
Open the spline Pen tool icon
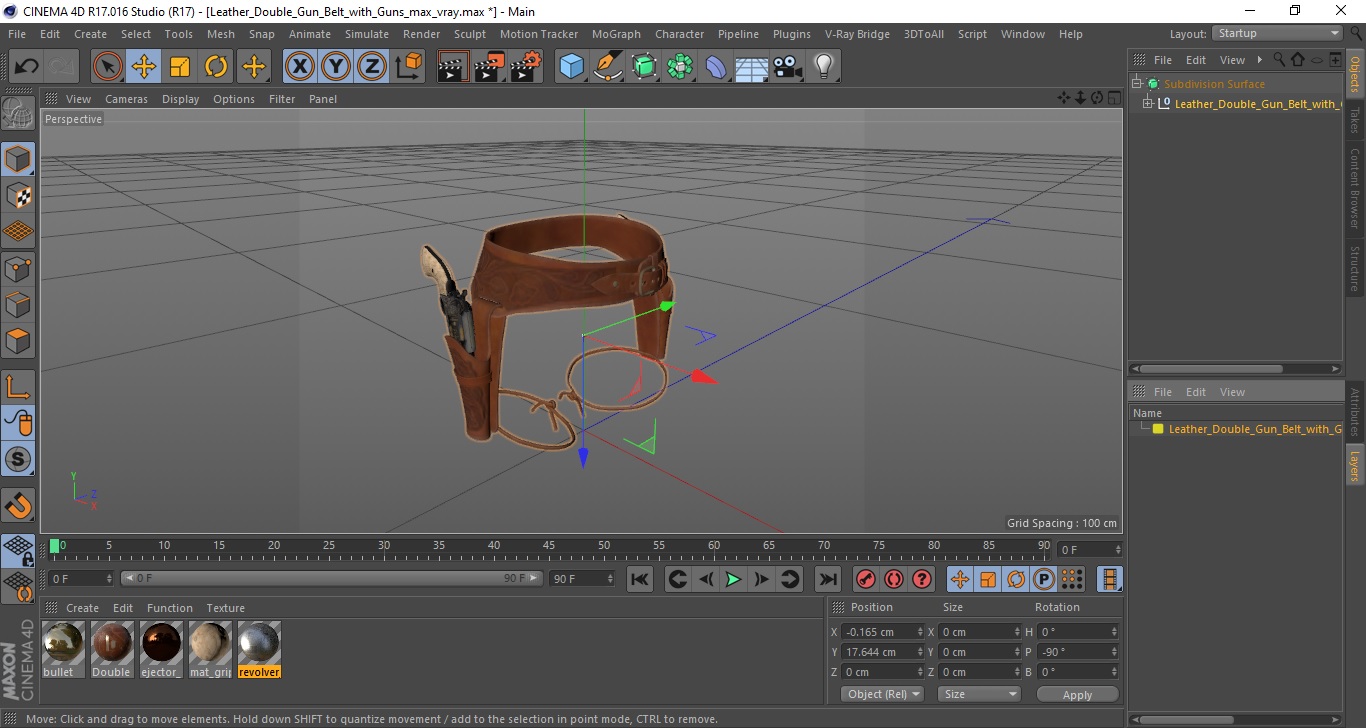tap(608, 67)
